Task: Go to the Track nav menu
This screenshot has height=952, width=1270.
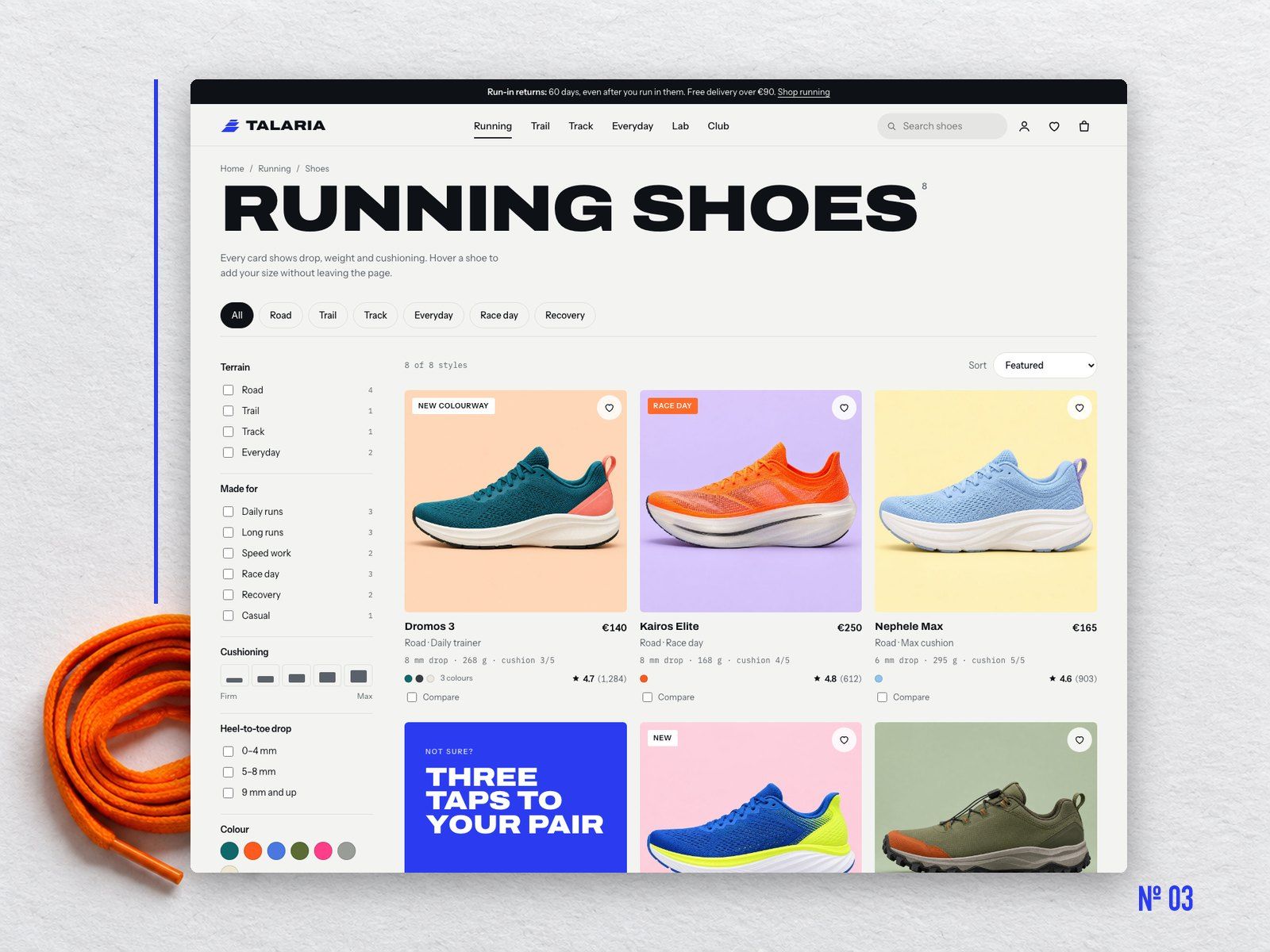Action: [x=581, y=126]
